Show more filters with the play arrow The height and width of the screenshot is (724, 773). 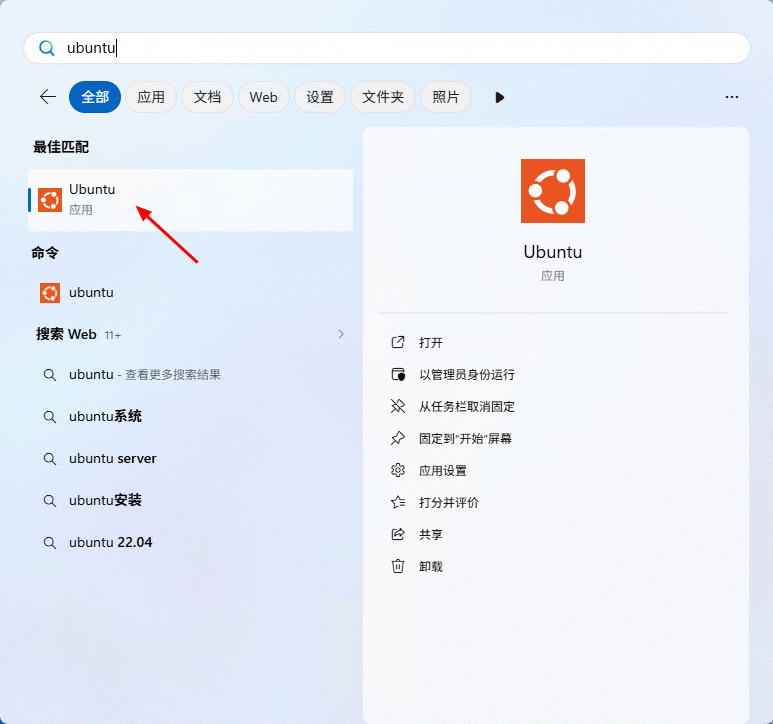tap(499, 98)
